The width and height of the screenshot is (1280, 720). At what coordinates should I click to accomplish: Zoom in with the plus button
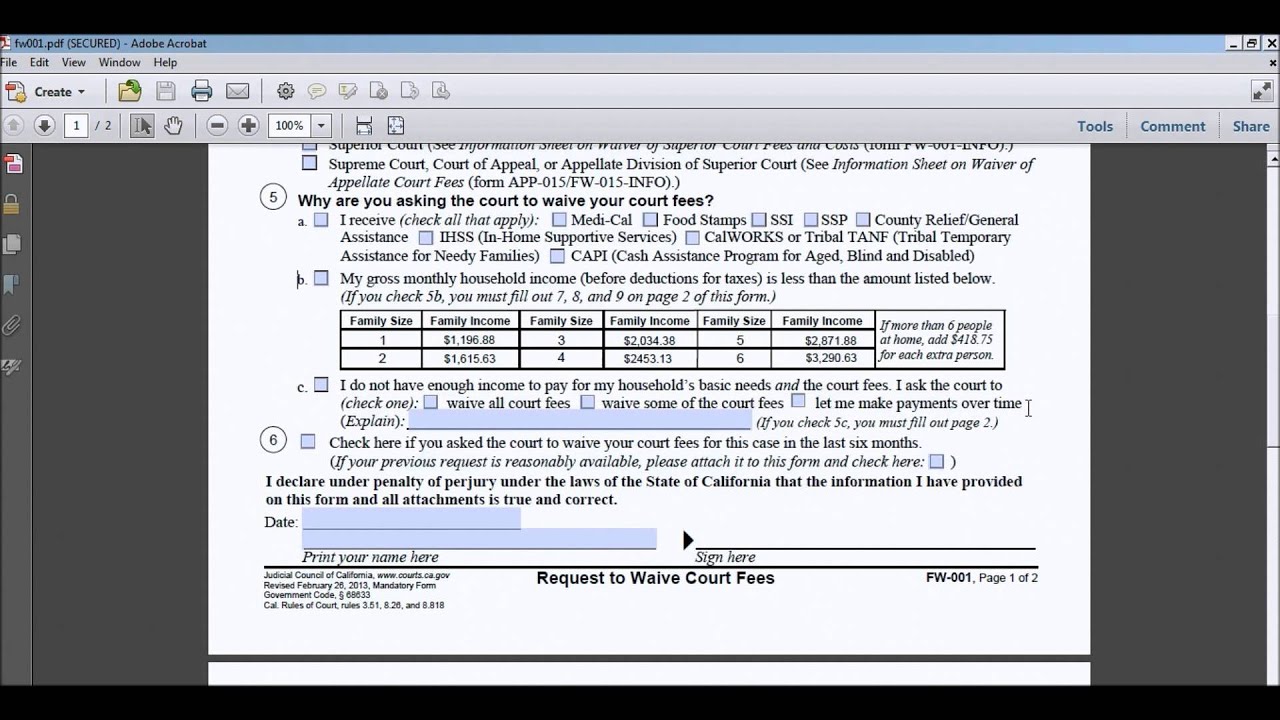click(249, 125)
